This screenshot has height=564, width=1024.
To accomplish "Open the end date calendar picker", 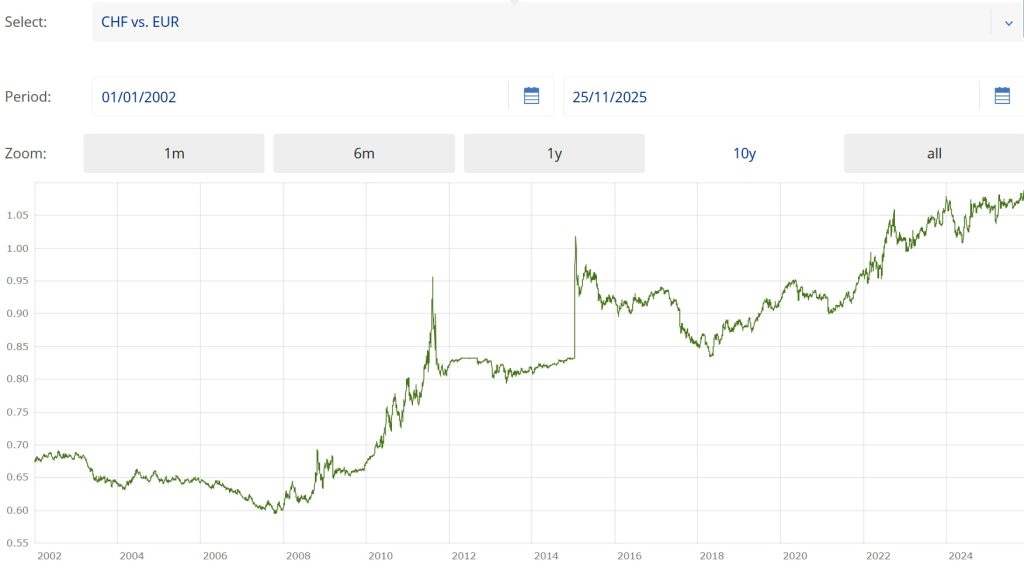I will pos(1002,96).
